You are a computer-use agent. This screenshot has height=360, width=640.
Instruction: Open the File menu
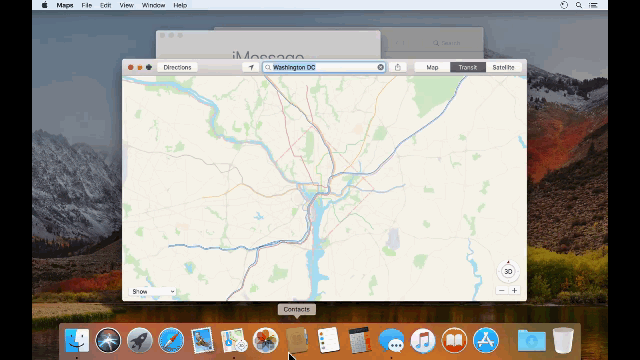(x=87, y=5)
